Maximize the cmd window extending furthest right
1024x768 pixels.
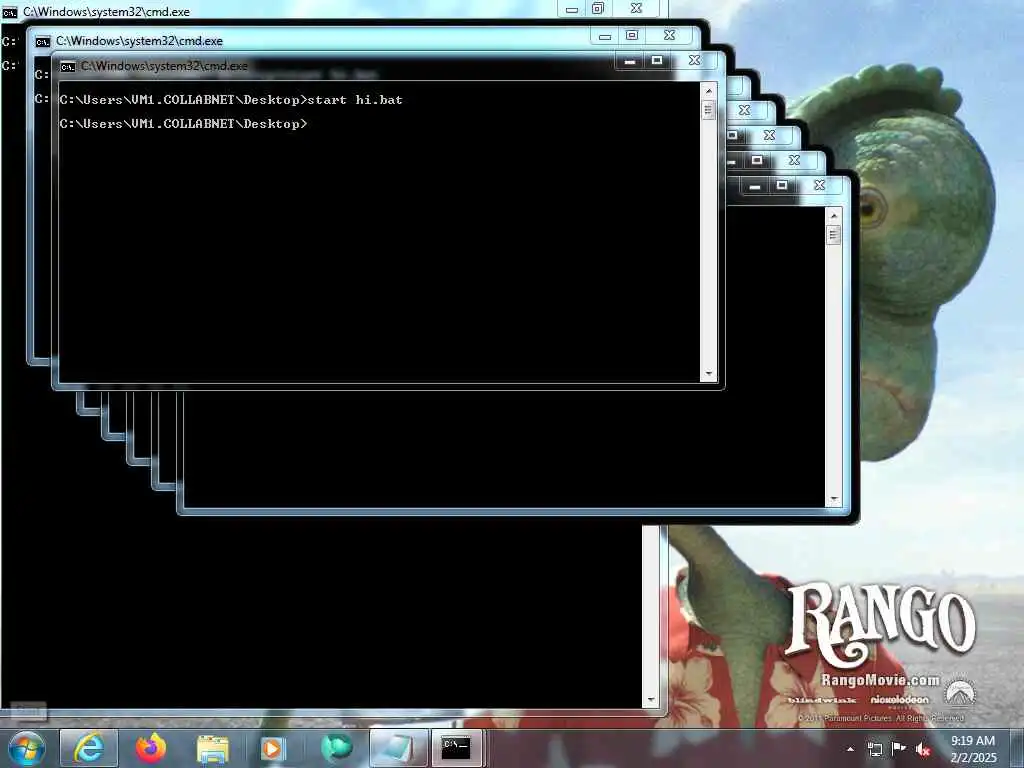pyautogui.click(x=782, y=186)
